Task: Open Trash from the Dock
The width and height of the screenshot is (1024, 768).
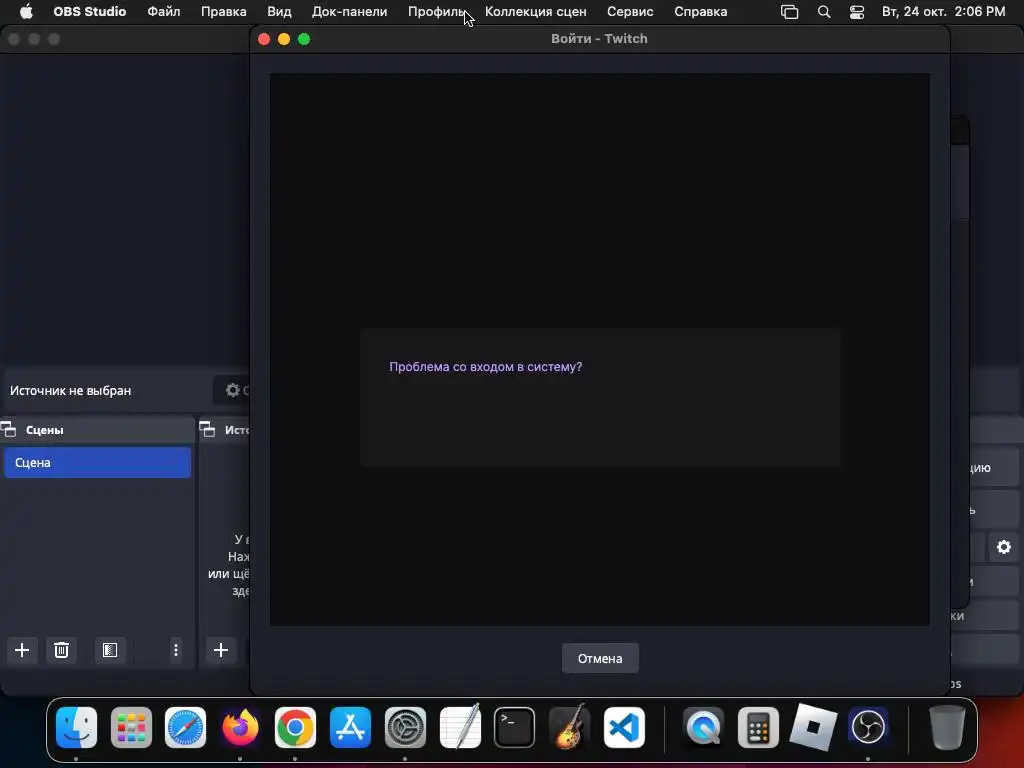Action: click(x=947, y=727)
